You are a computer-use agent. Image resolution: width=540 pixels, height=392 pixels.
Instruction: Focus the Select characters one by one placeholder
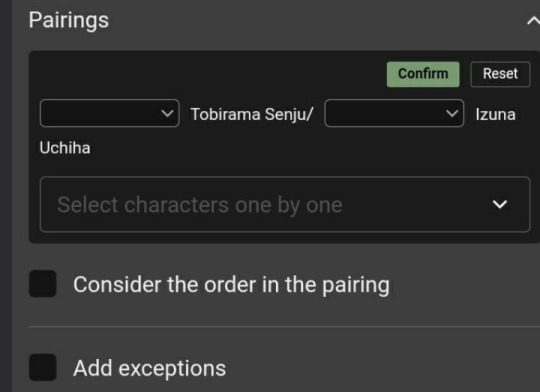coord(200,205)
